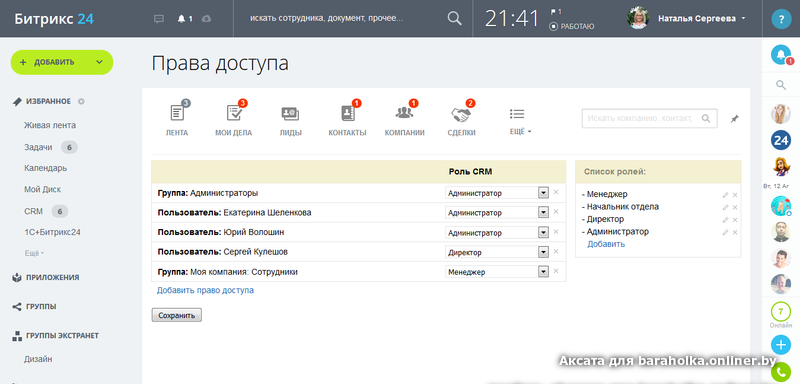Click search icon in CRM search field

tap(706, 118)
